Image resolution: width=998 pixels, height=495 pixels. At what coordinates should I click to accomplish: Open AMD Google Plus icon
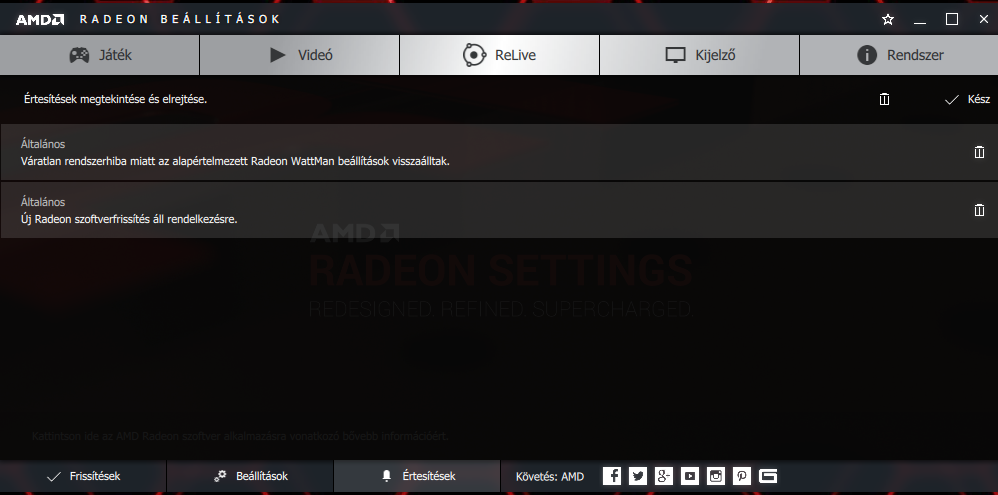664,476
